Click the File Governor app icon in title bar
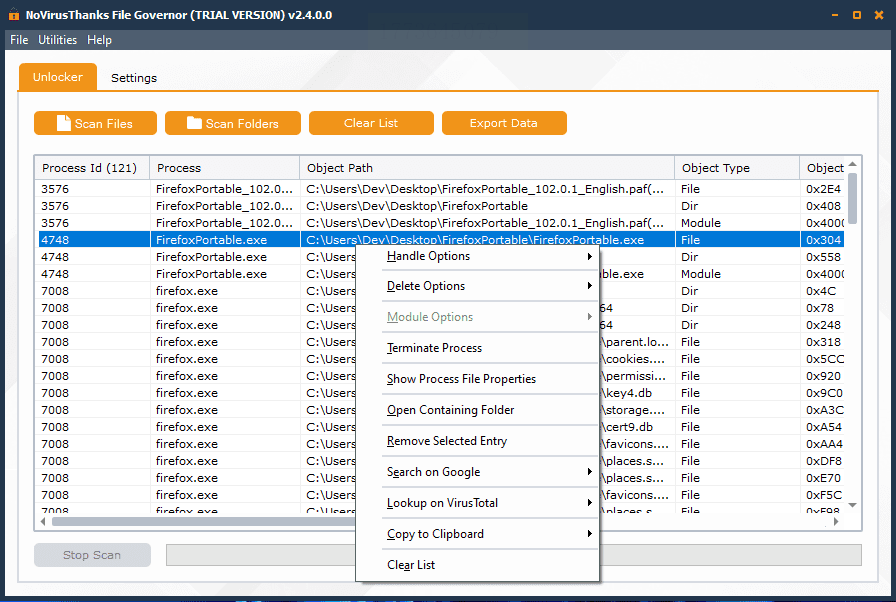Screen dimensions: 896x602 pyautogui.click(x=13, y=15)
